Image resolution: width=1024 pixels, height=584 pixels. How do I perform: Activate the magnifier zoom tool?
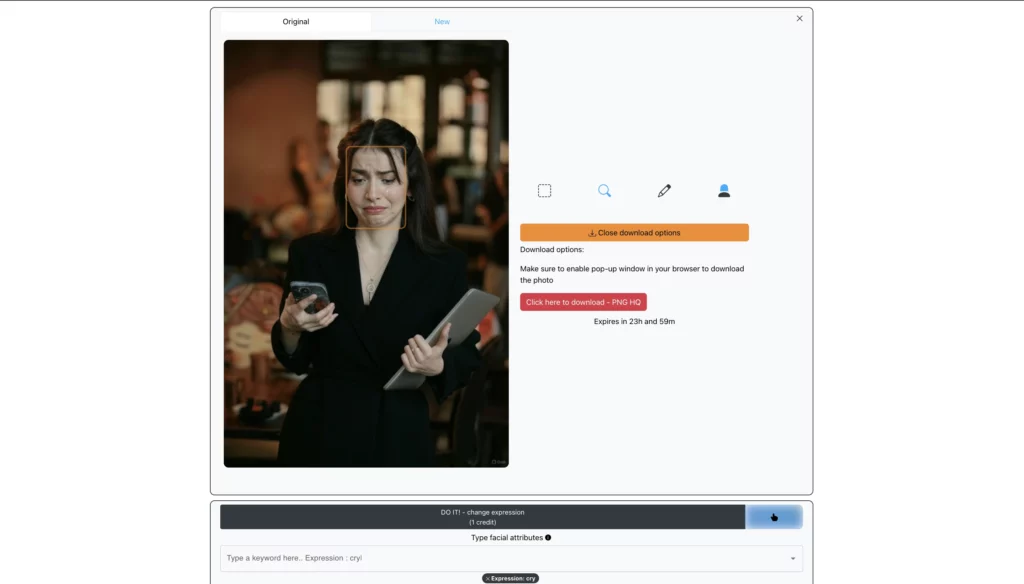604,190
